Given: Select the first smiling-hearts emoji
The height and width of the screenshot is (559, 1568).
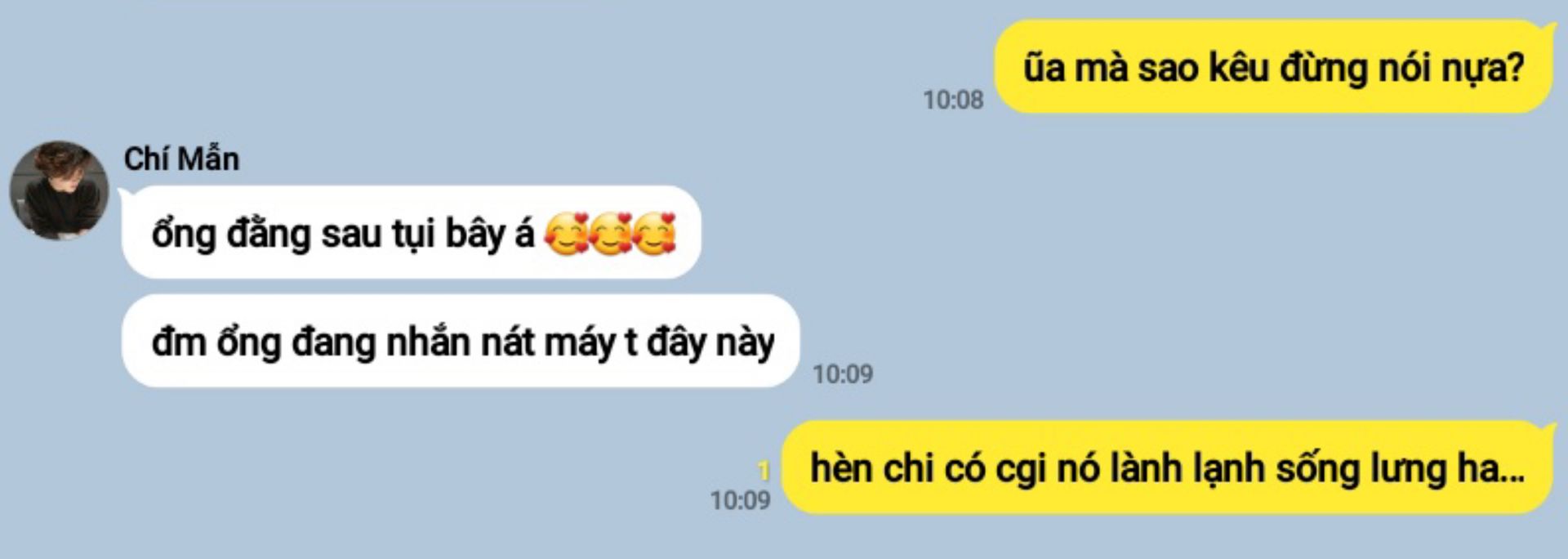Looking at the screenshot, I should pos(565,233).
